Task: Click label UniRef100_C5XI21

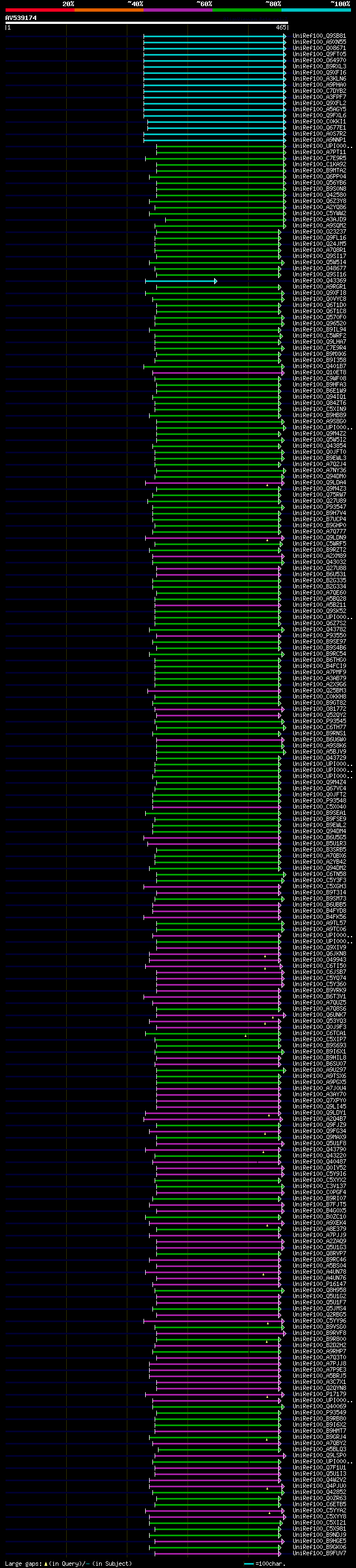Action: 319,1522
